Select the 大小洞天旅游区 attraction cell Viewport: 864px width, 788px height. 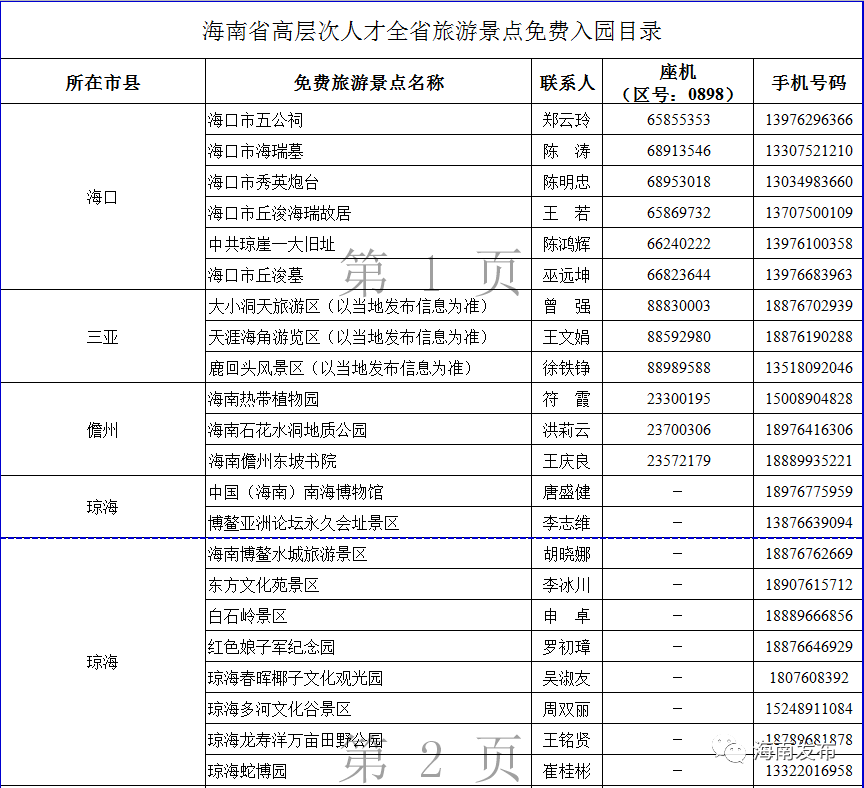point(369,305)
